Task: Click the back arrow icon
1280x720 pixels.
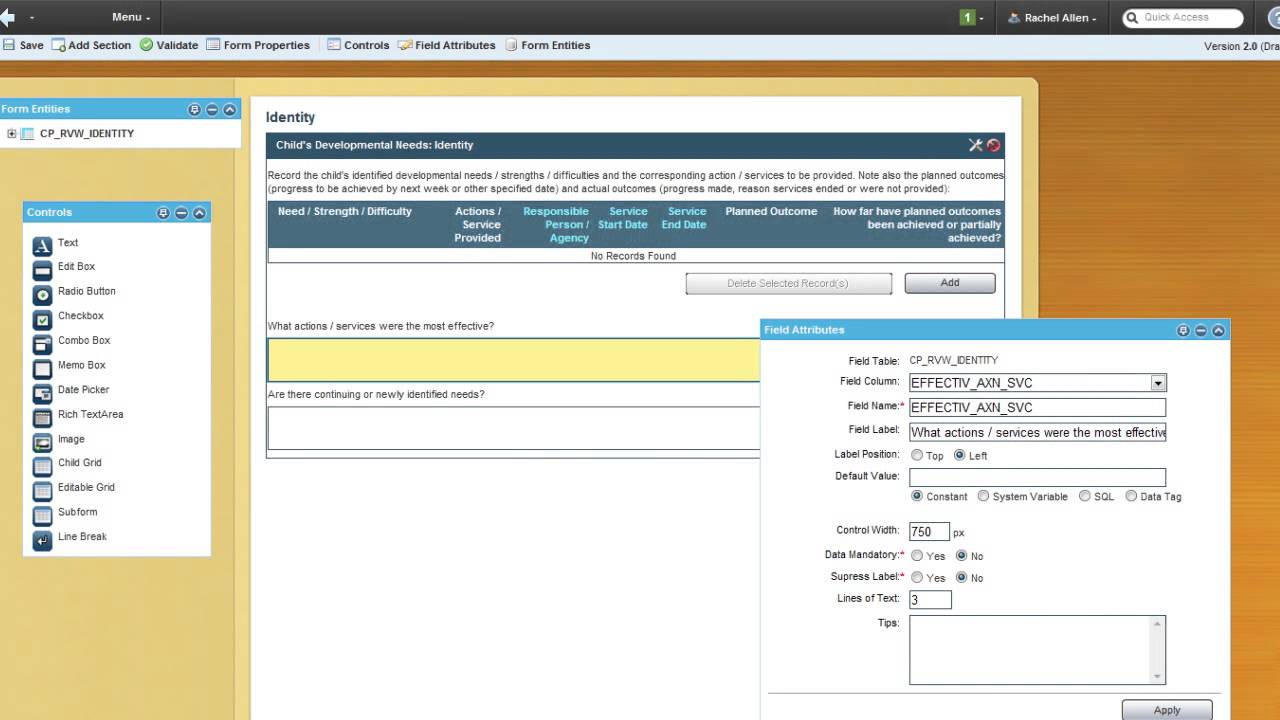Action: (7, 17)
